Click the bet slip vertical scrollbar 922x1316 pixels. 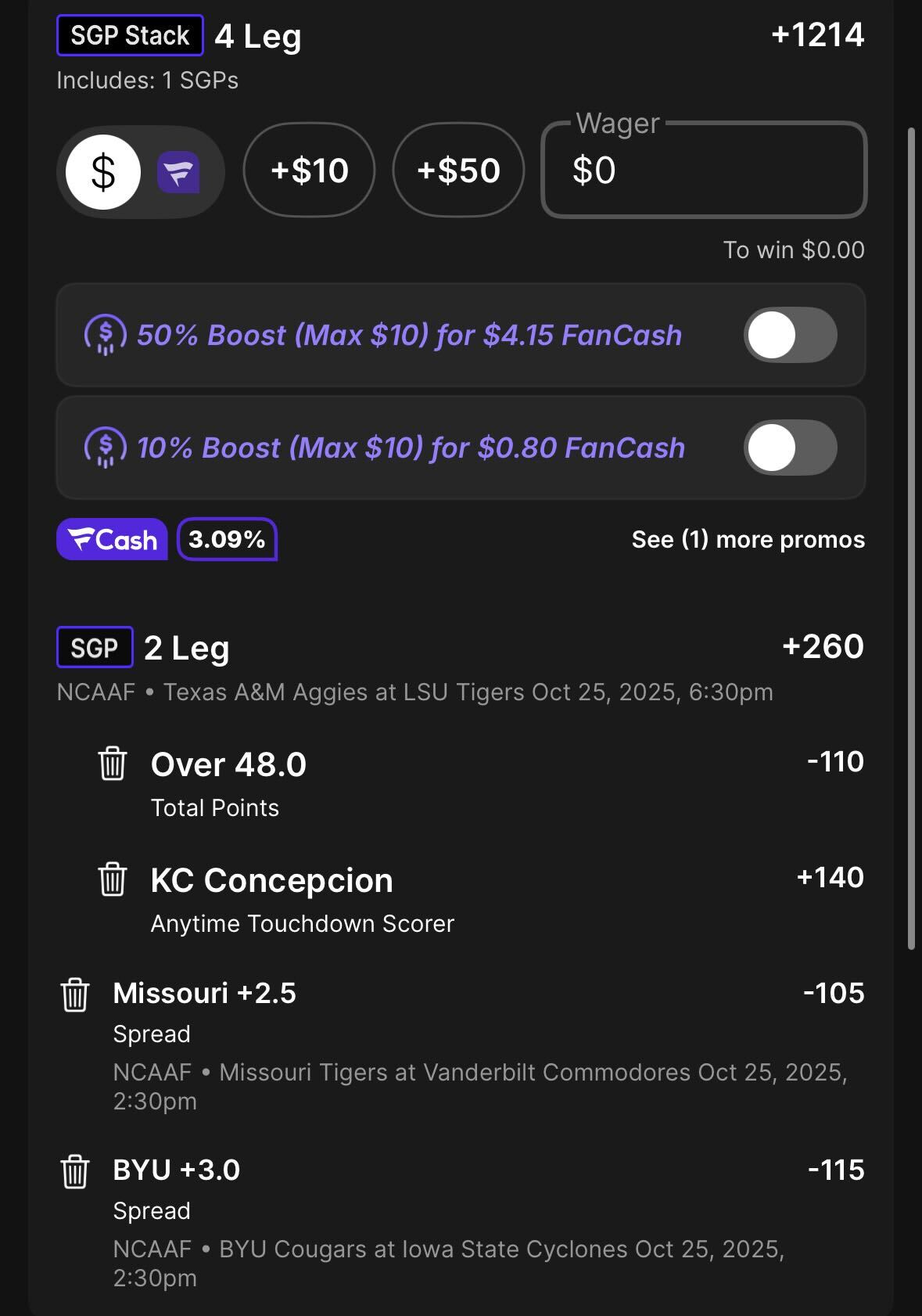coord(911,540)
